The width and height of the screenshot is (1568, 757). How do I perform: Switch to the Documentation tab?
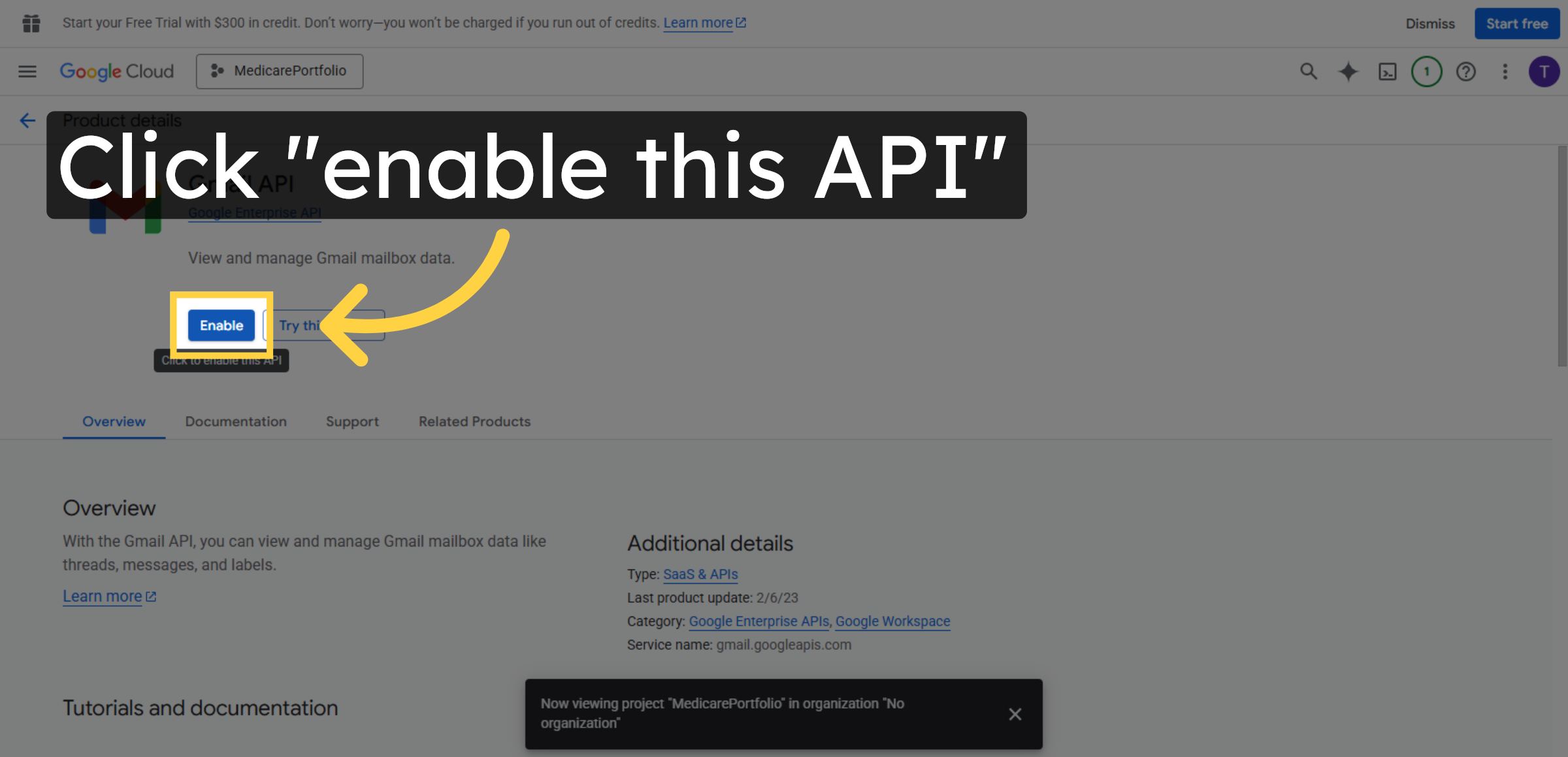coord(236,421)
